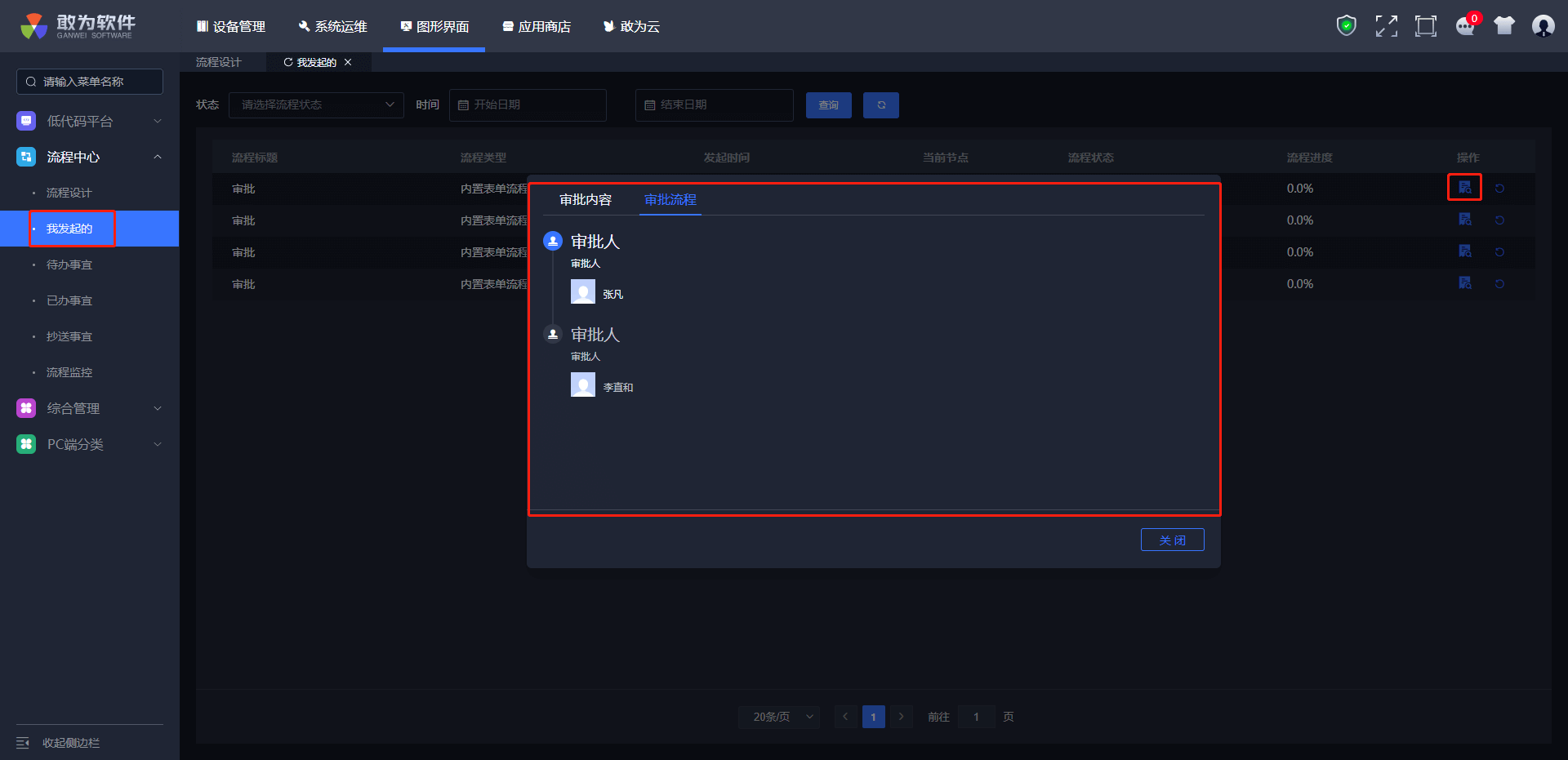Click the screen frame icon in header
The width and height of the screenshot is (1568, 760).
point(1426,26)
